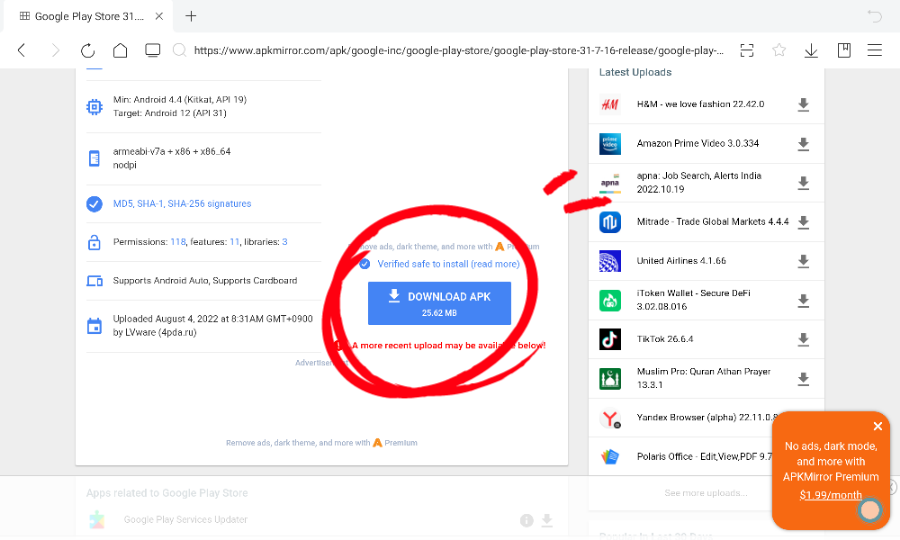Click the Android Auto devices icon

pyautogui.click(x=94, y=281)
